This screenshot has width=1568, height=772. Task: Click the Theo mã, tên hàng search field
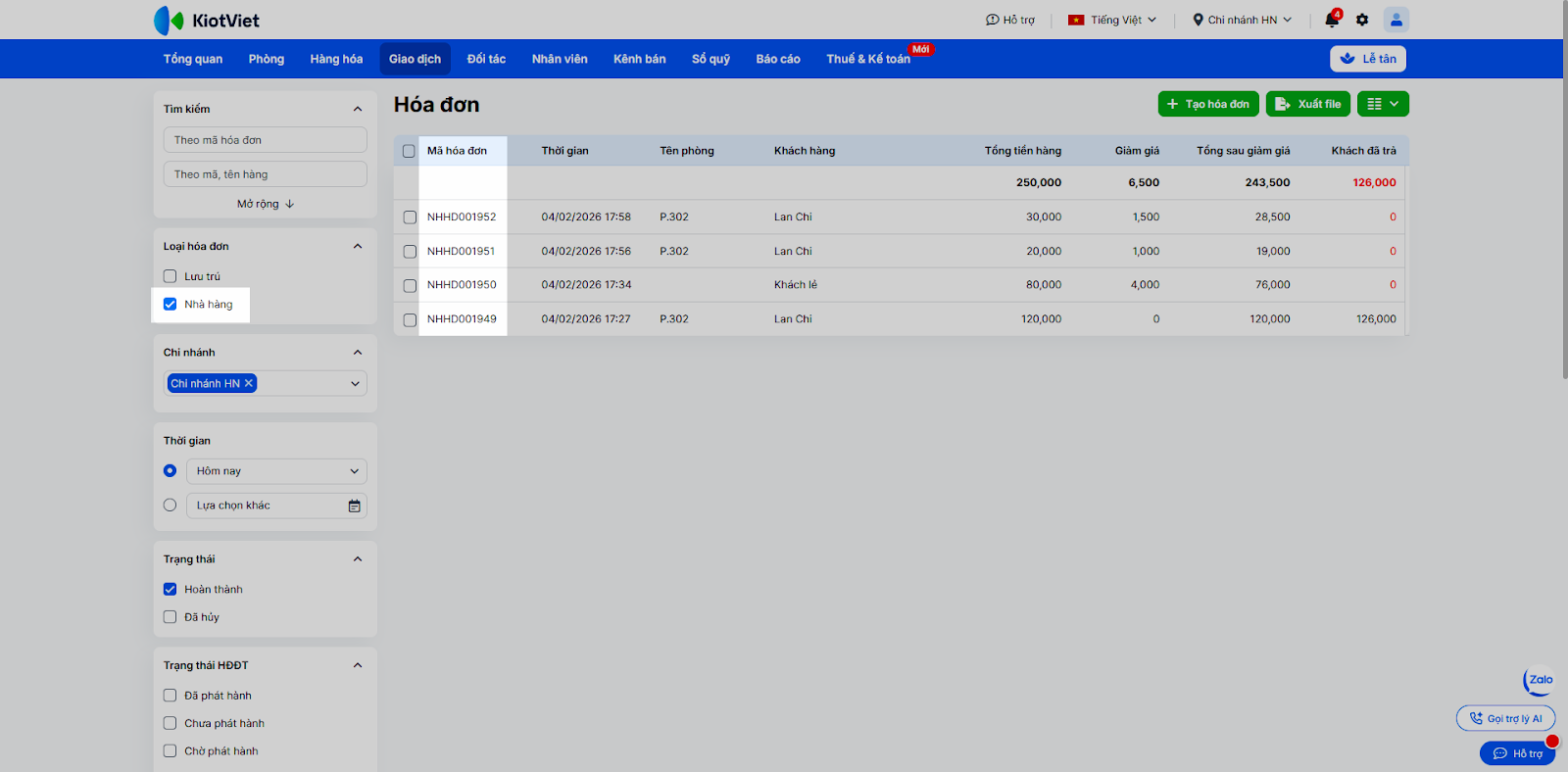[266, 174]
